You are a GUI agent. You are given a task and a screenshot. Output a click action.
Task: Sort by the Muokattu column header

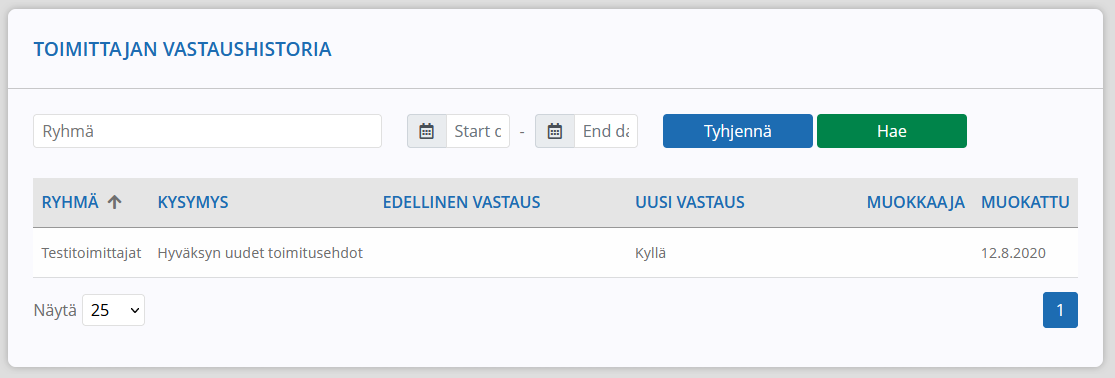tap(1025, 202)
